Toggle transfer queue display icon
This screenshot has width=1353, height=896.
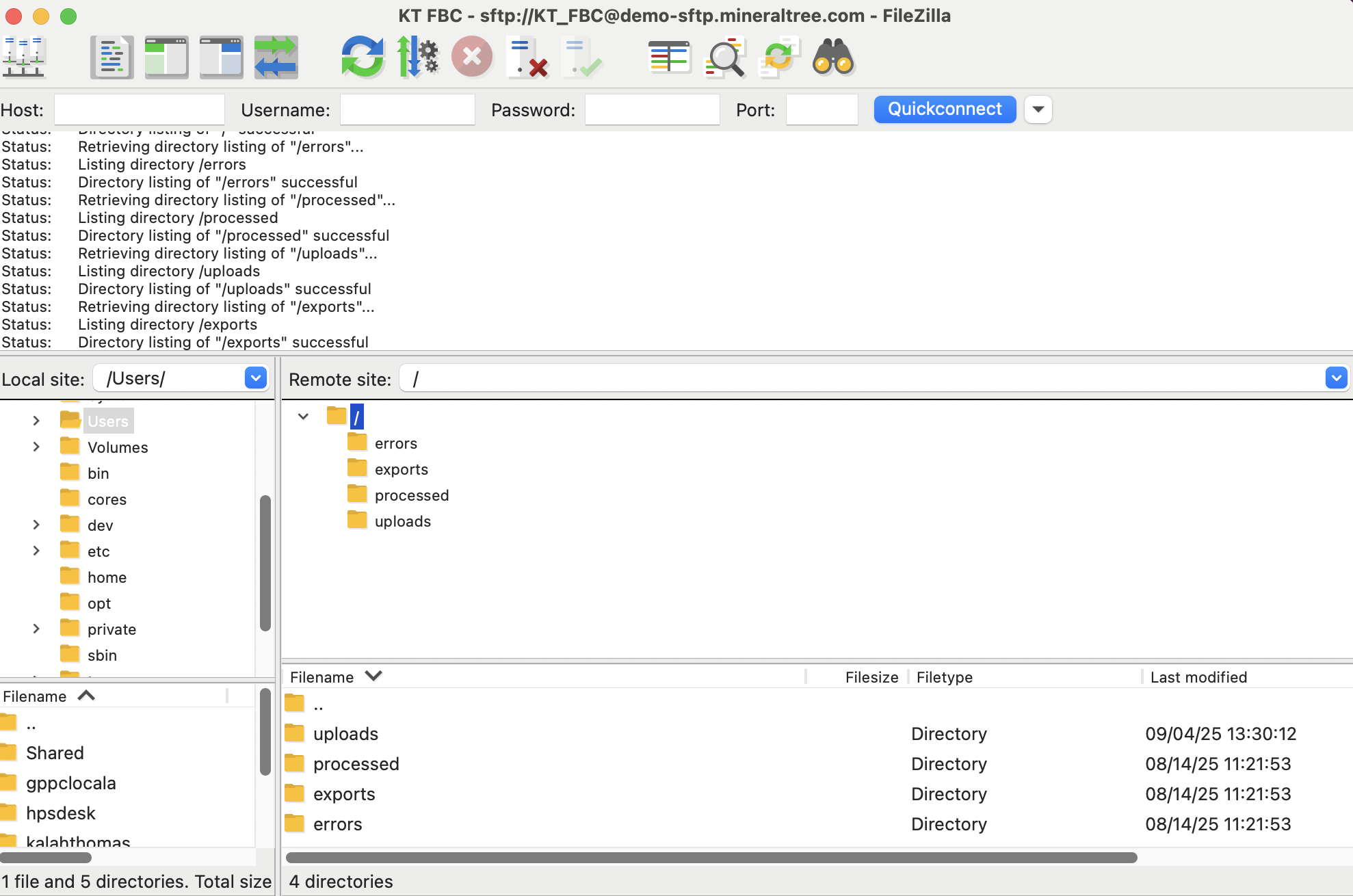pos(276,57)
